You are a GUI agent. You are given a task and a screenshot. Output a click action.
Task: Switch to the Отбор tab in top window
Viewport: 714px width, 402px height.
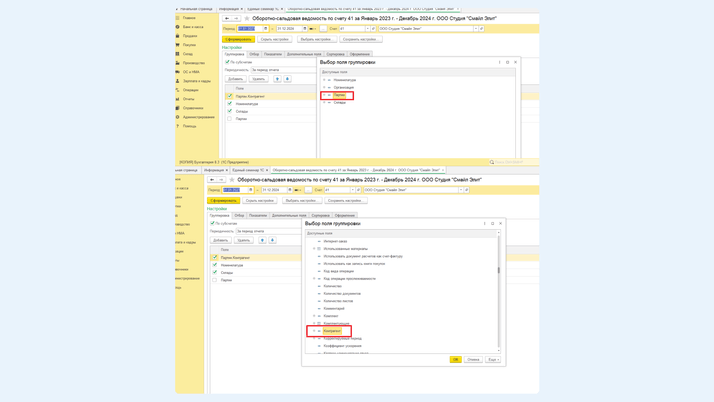[x=254, y=54]
